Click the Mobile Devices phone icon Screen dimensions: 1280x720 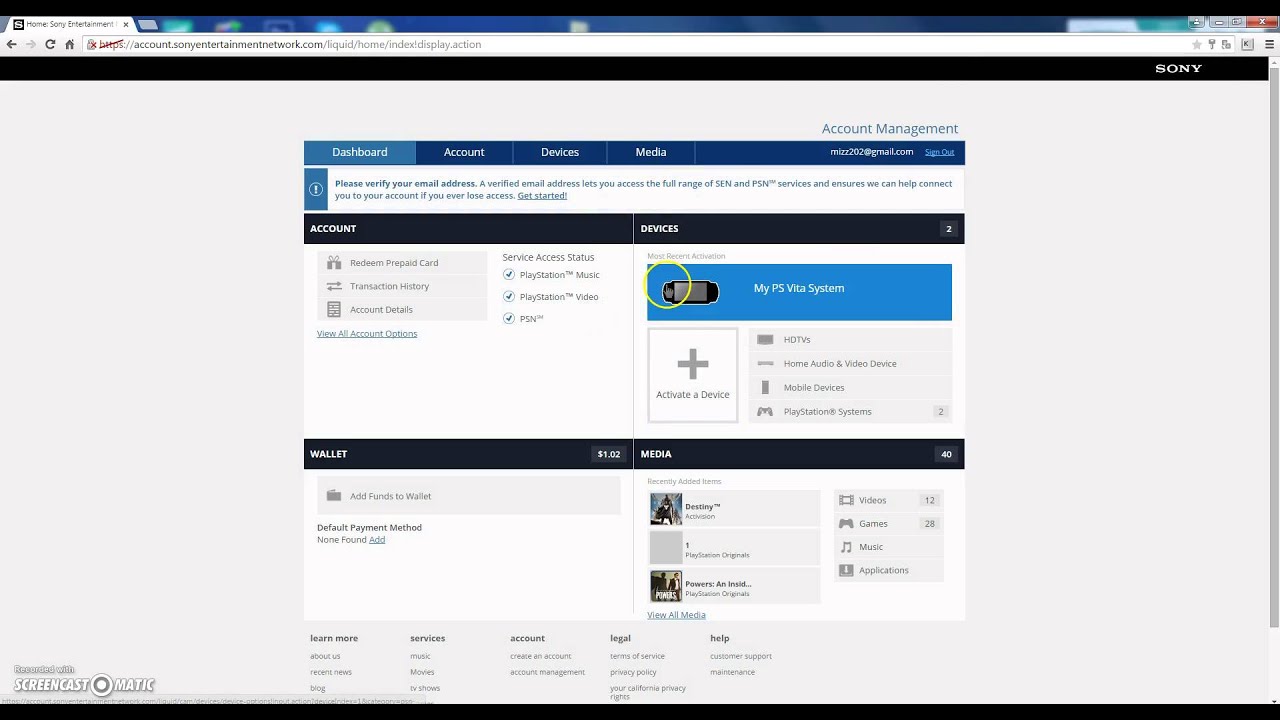765,388
